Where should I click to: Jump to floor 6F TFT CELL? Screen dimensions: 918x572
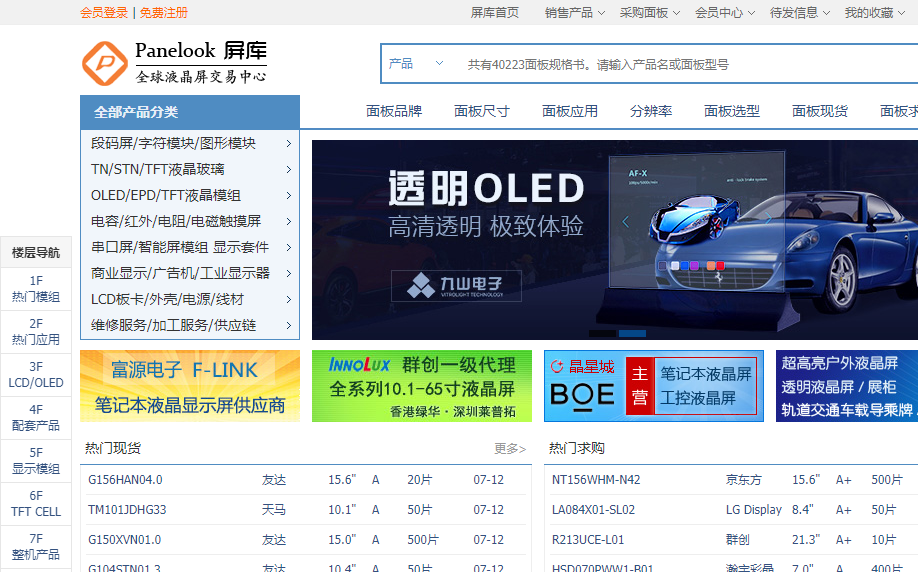point(36,504)
